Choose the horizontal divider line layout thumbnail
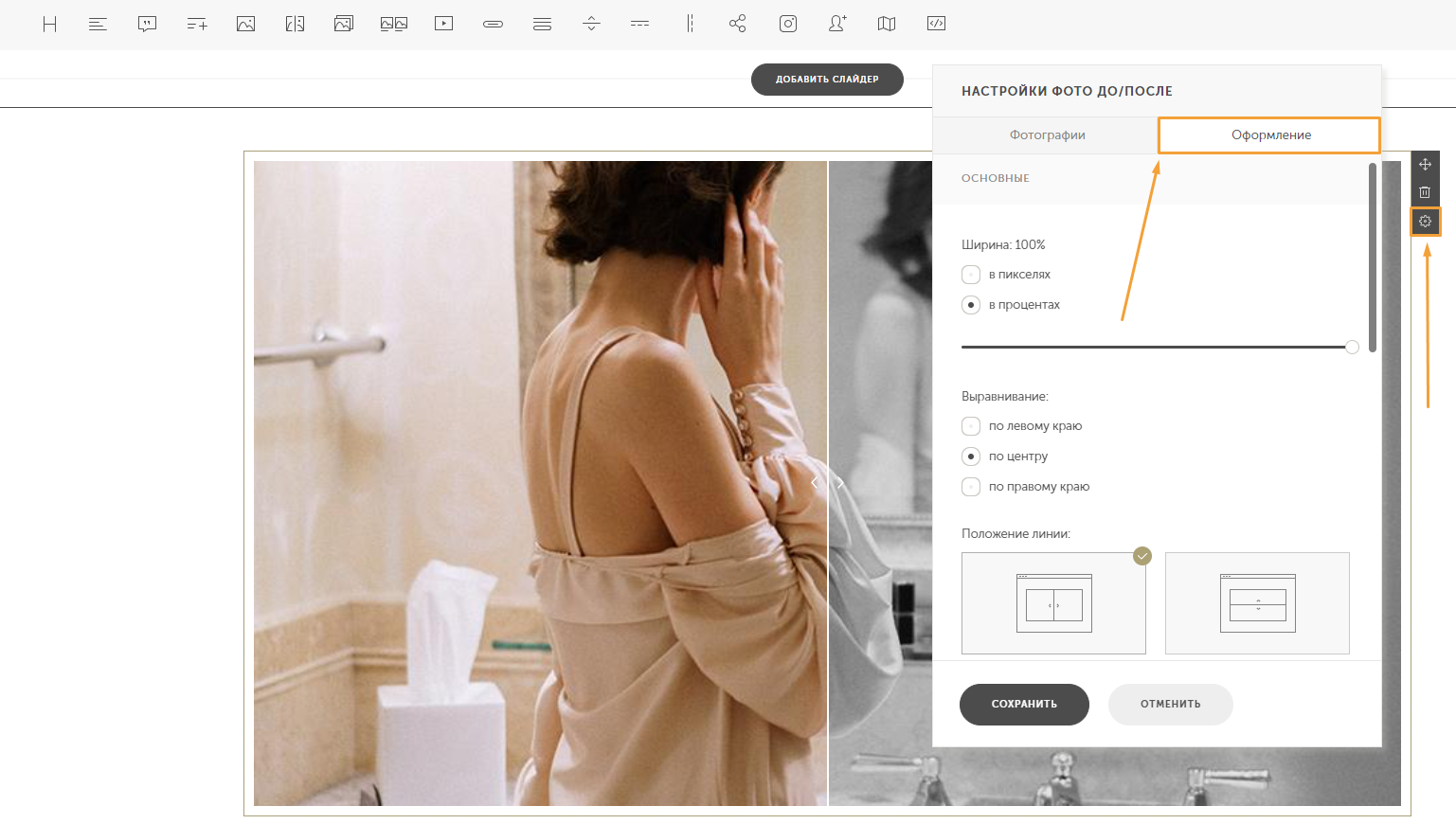Screen dimensions: 1456x824 1257,603
